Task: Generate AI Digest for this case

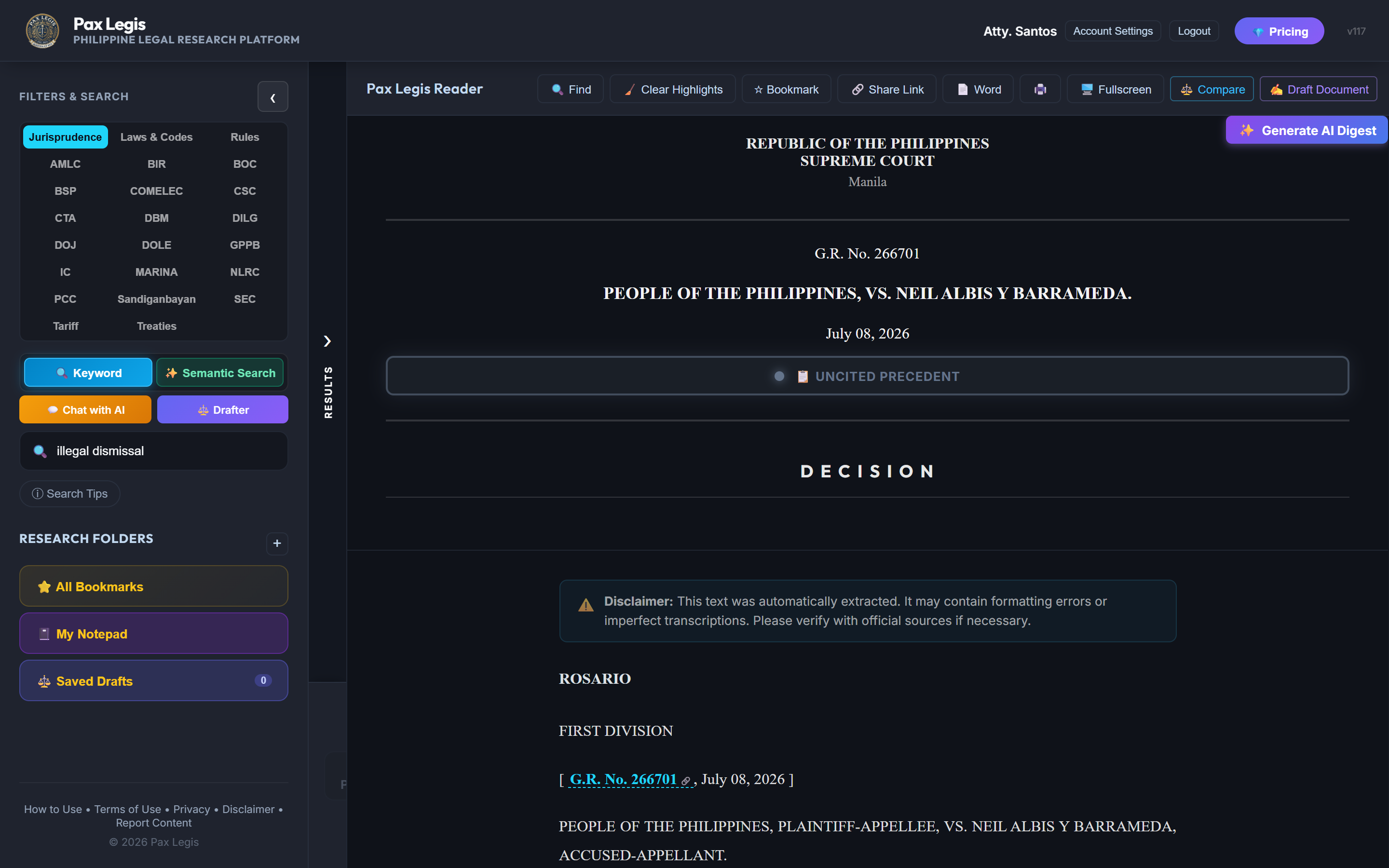Action: [1307, 130]
